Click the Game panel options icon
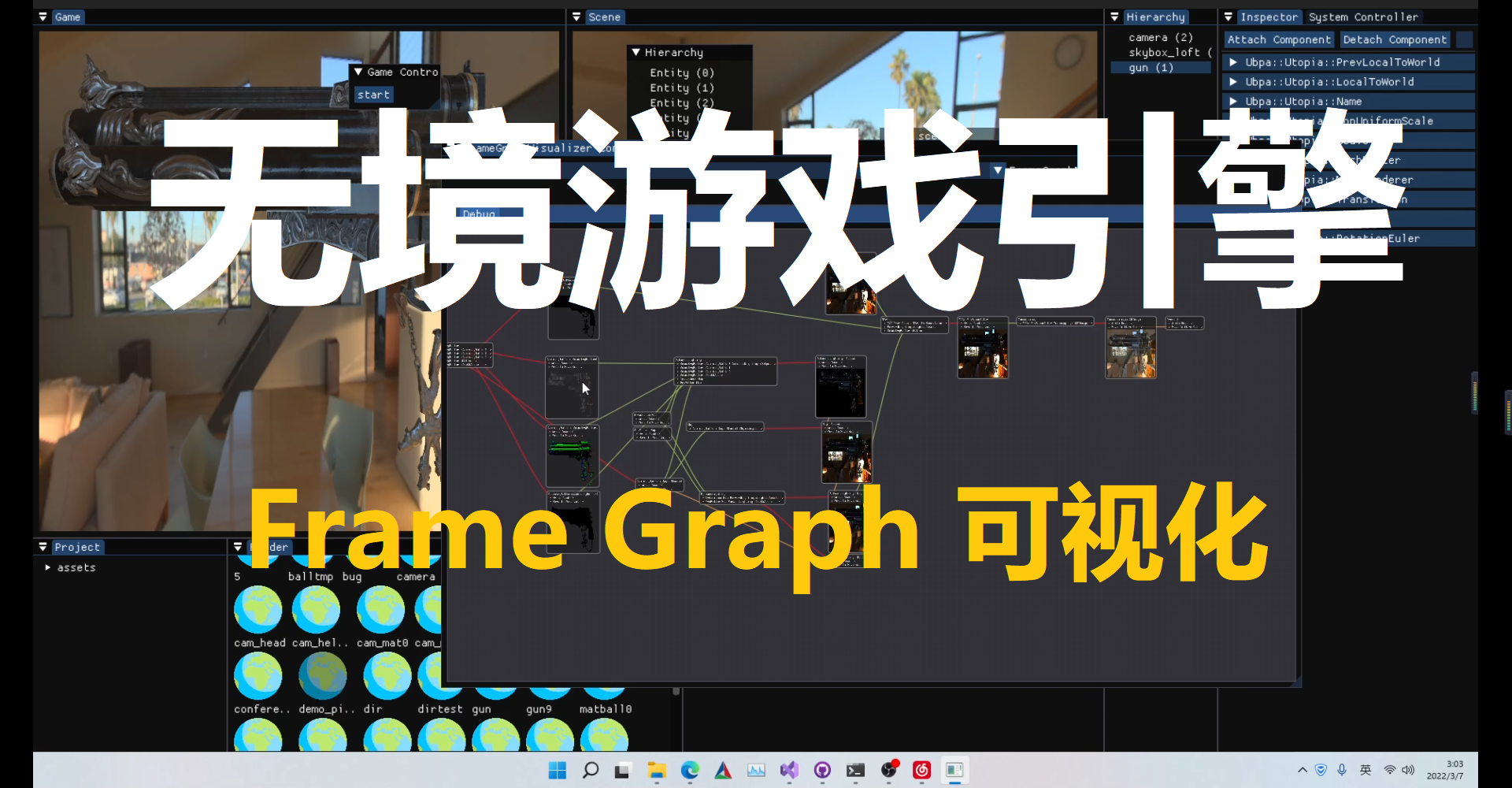The width and height of the screenshot is (1512, 788). point(43,17)
